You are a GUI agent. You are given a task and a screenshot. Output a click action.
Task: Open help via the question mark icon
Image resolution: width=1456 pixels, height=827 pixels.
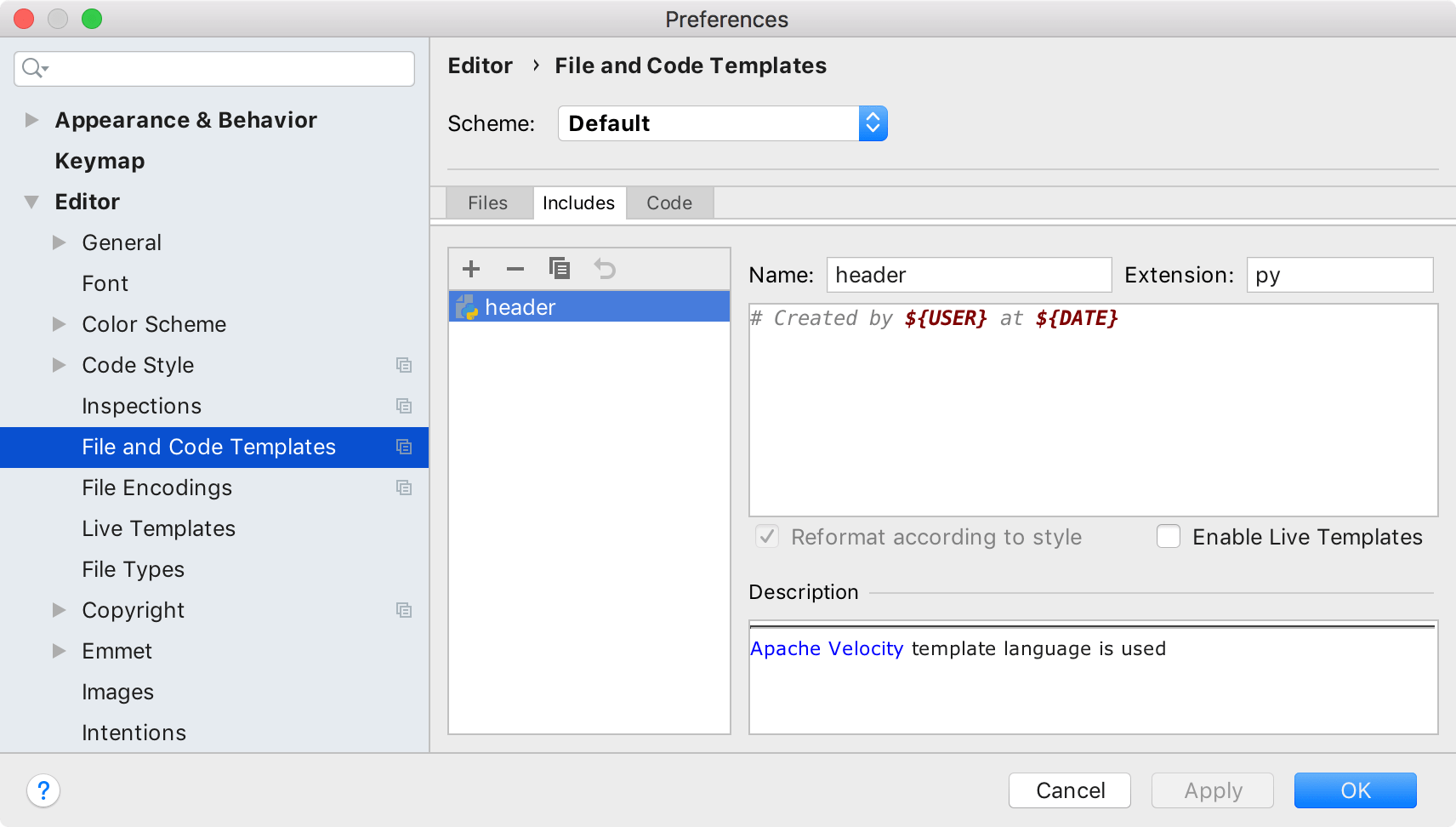[x=44, y=790]
